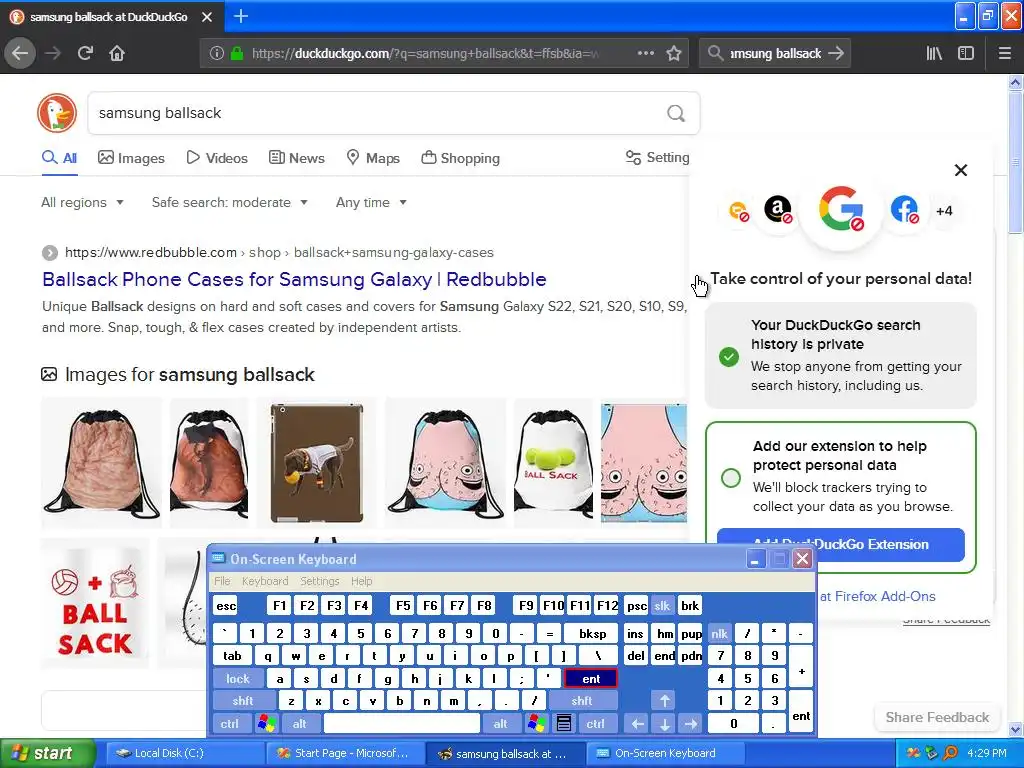The width and height of the screenshot is (1024, 768).
Task: Click the Google blocked tracker icon
Action: (x=841, y=210)
